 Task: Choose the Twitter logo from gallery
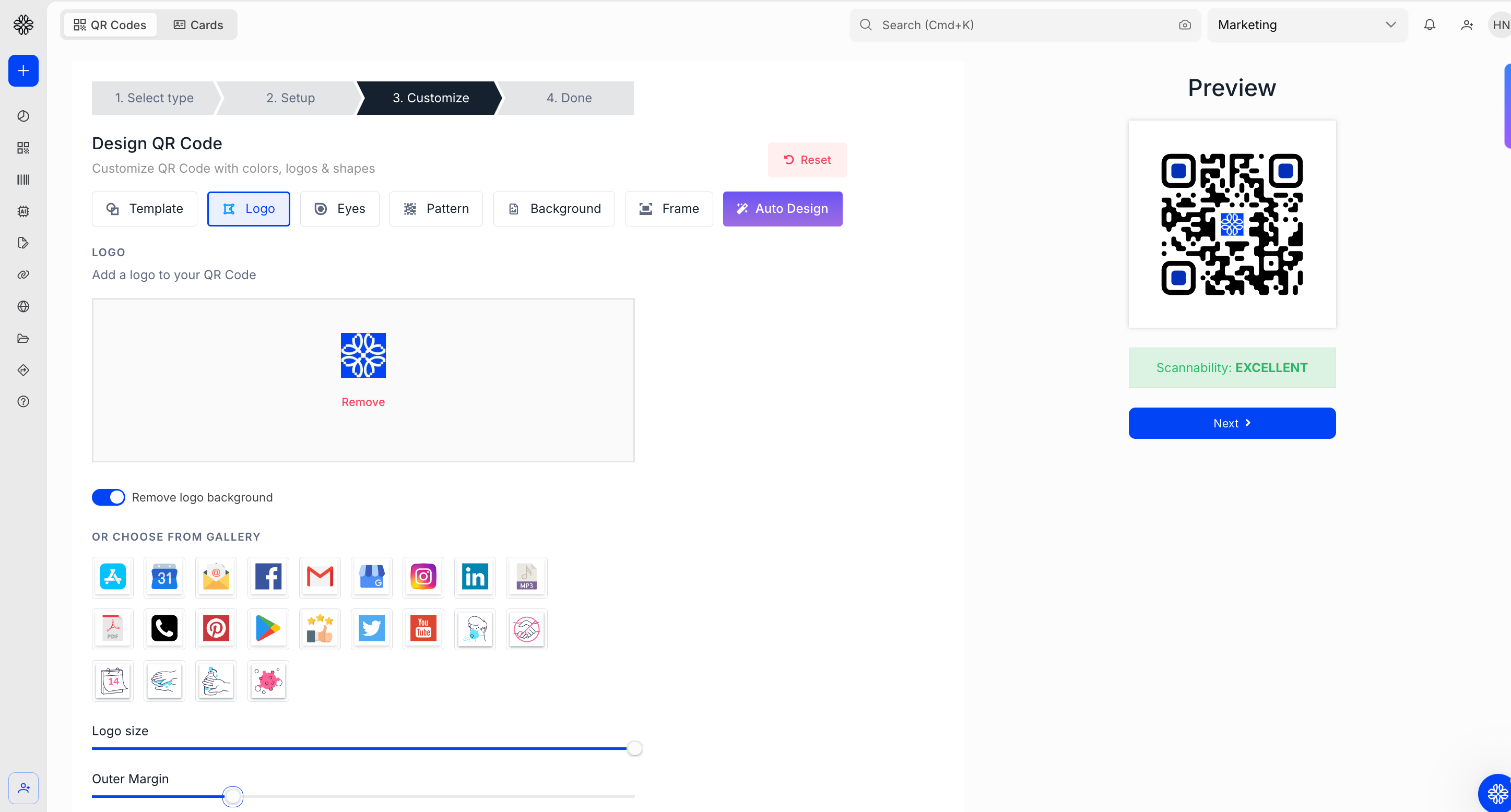pos(371,628)
